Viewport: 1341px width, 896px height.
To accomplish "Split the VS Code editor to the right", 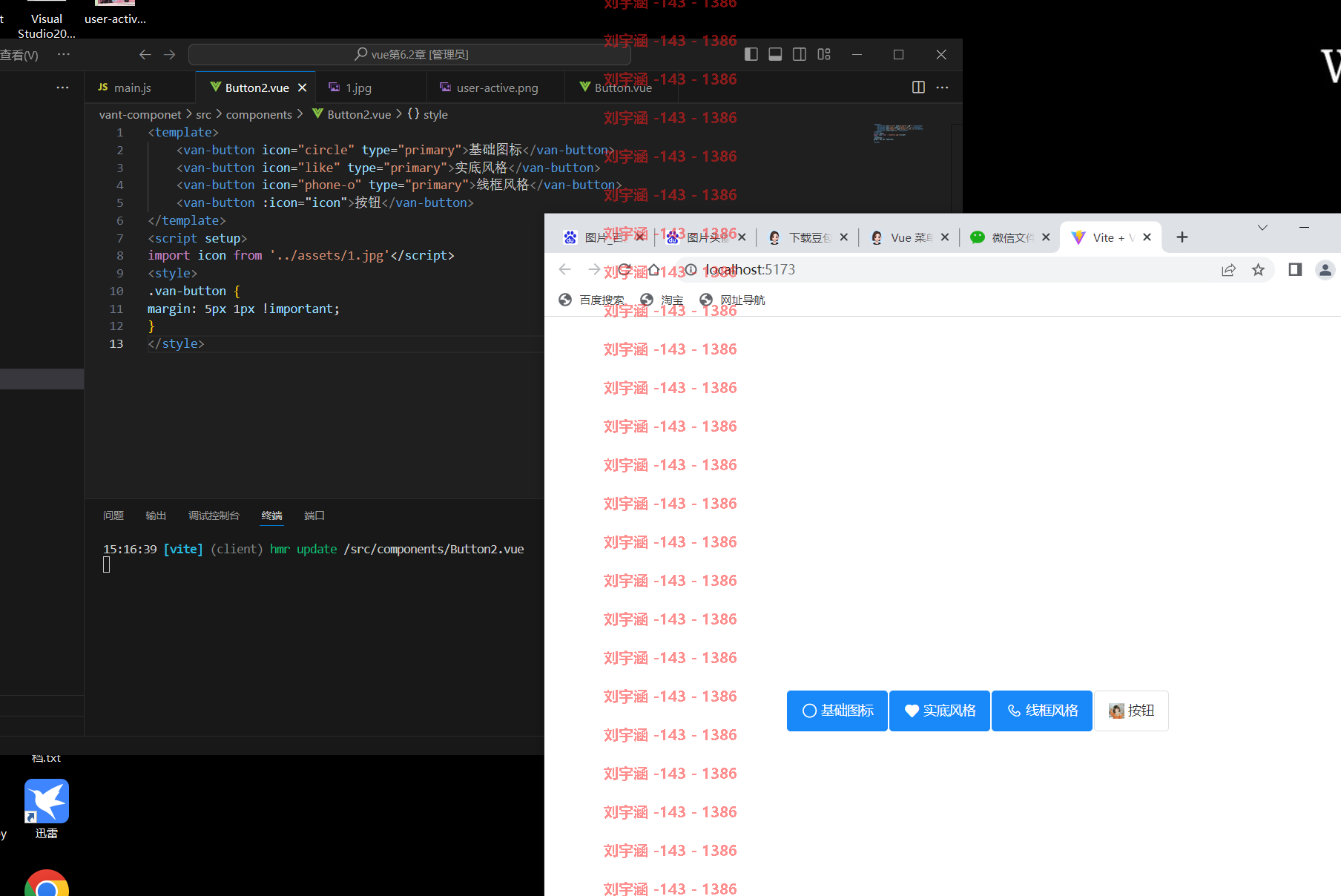I will [x=918, y=87].
